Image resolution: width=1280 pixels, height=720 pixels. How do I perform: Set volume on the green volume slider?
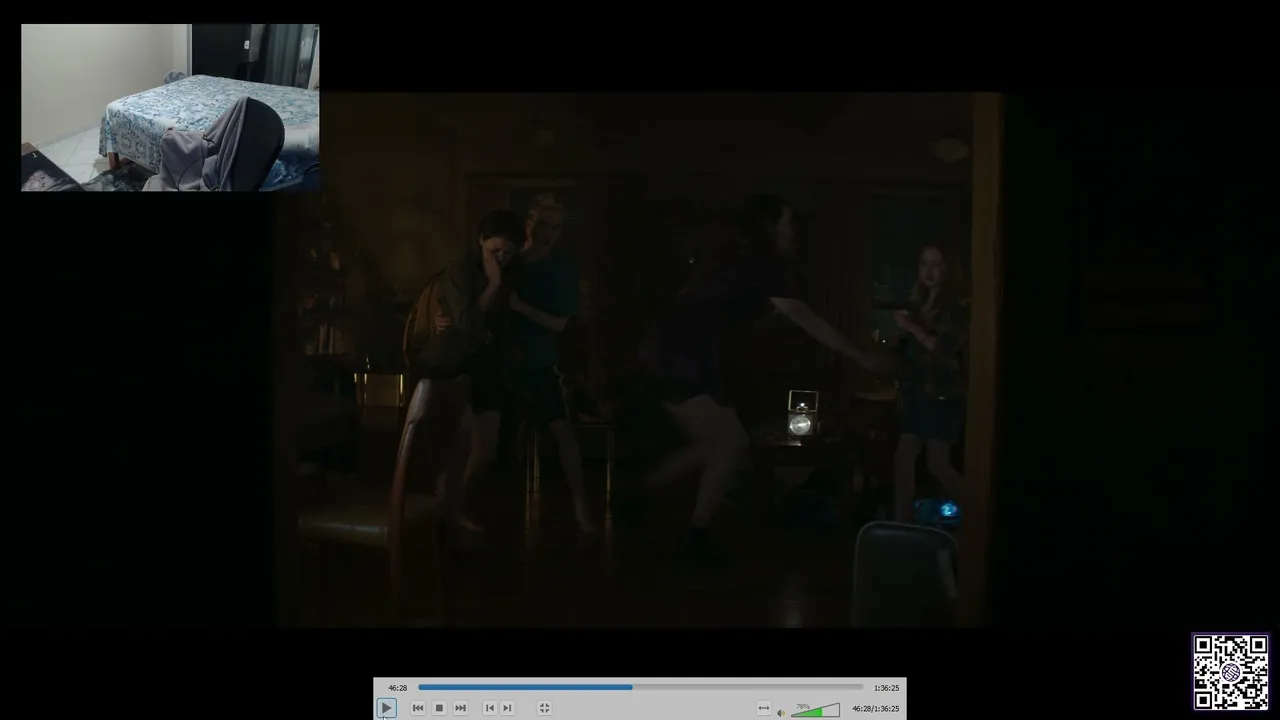(815, 710)
